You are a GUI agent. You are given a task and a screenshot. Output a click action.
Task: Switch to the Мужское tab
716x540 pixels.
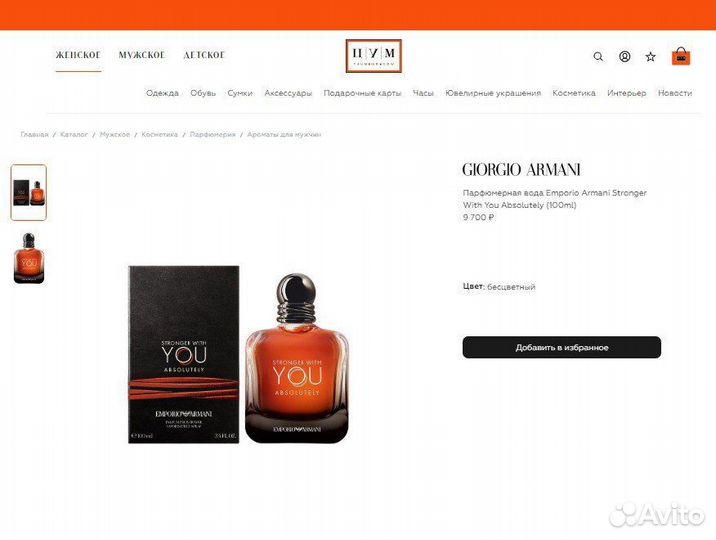[x=142, y=55]
